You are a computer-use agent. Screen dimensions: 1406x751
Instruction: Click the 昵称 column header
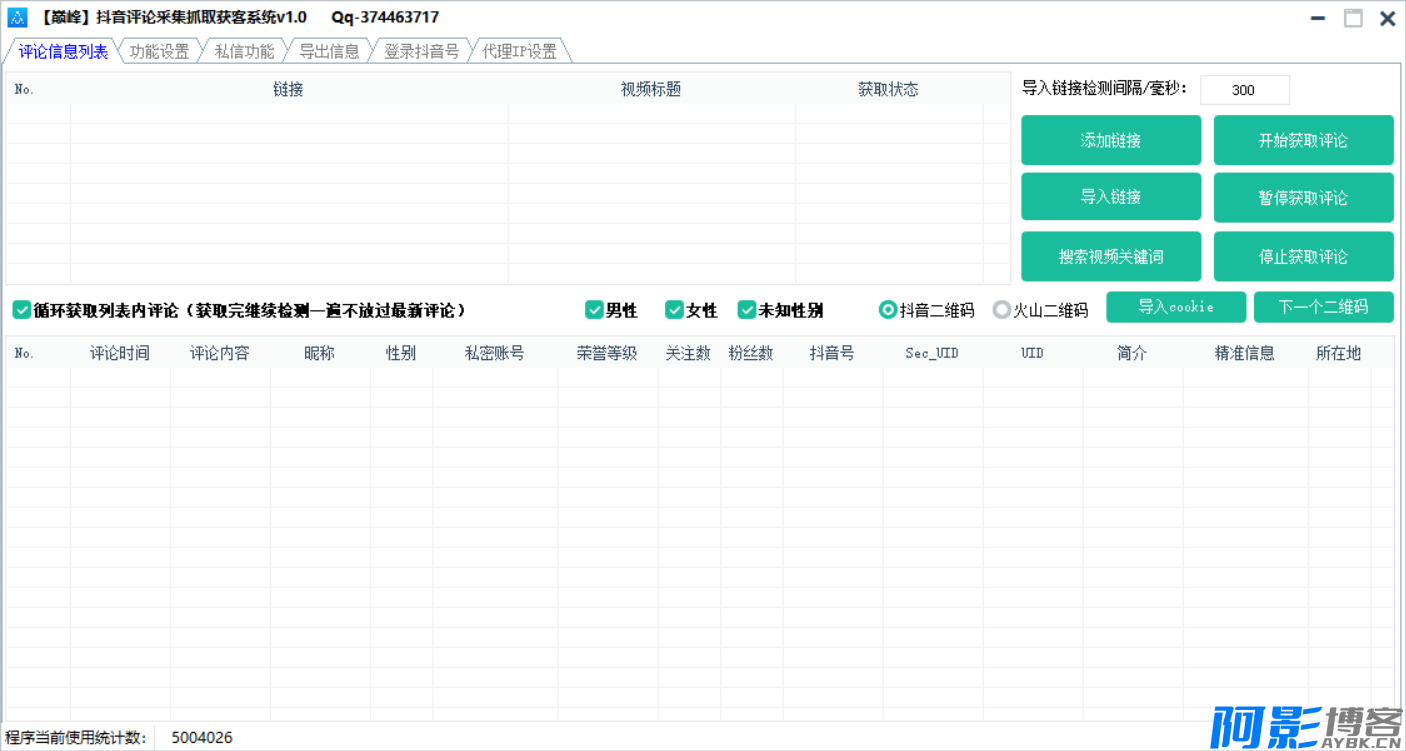pyautogui.click(x=320, y=353)
